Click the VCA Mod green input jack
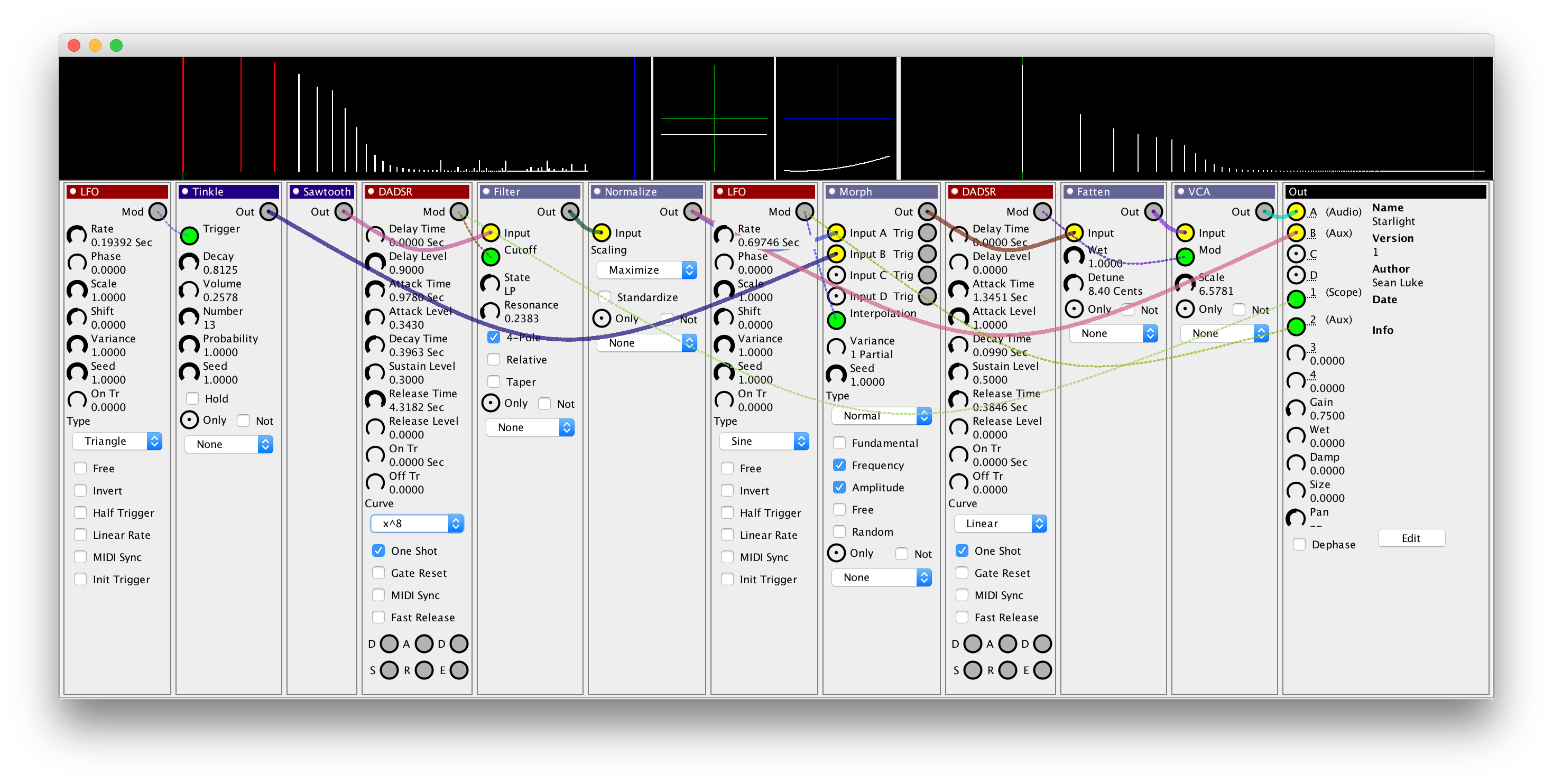The height and width of the screenshot is (784, 1553). click(x=1185, y=257)
